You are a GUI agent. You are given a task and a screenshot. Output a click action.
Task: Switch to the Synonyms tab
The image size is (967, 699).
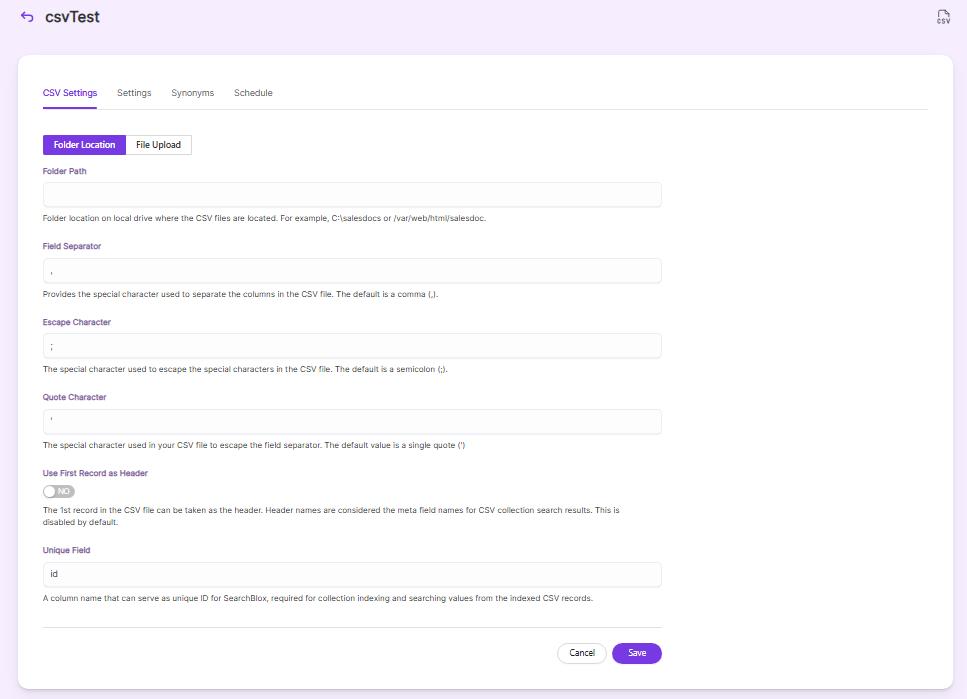pos(192,93)
